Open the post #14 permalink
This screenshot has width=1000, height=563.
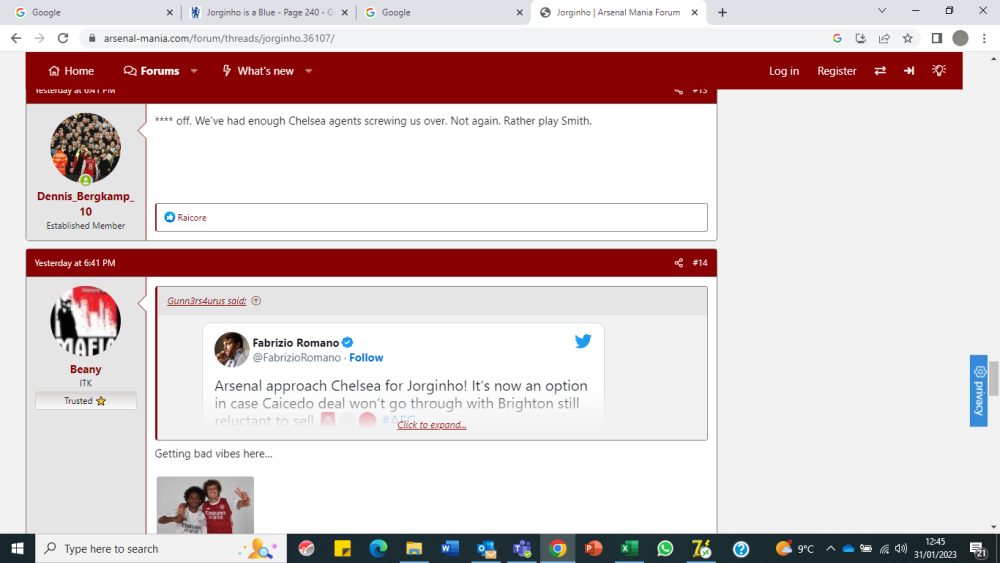pos(700,263)
